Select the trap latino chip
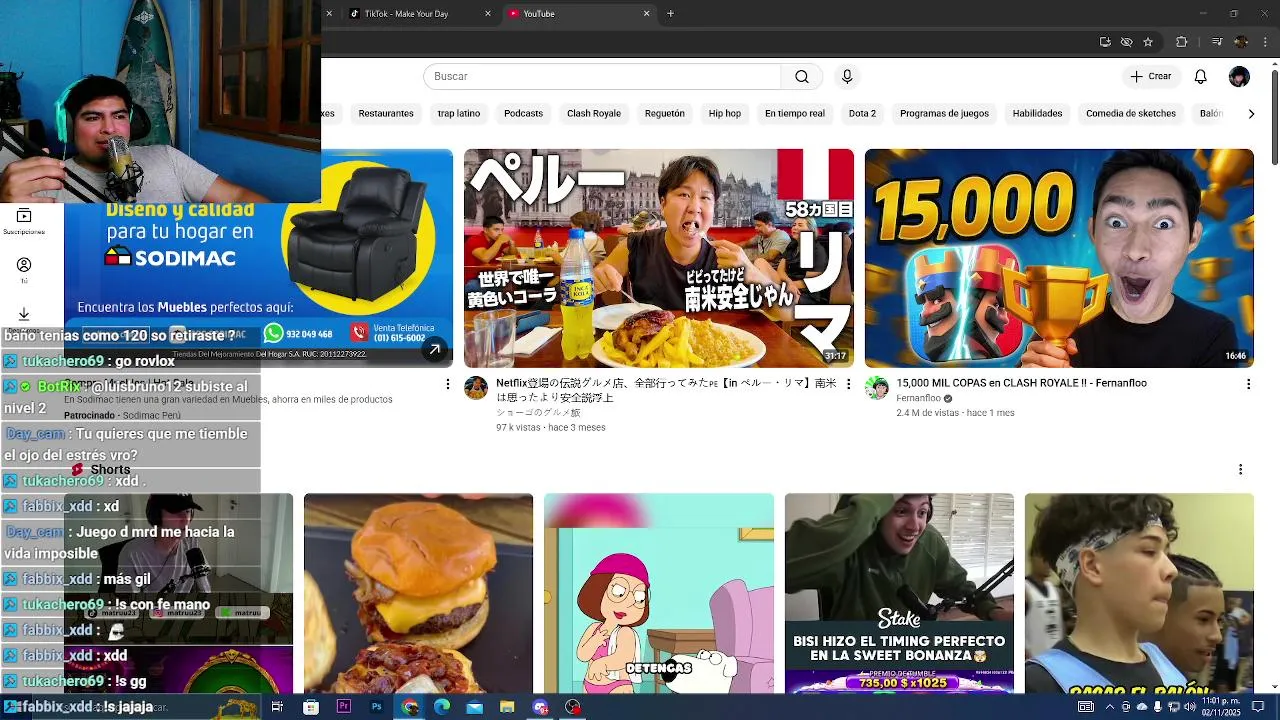 click(x=459, y=114)
